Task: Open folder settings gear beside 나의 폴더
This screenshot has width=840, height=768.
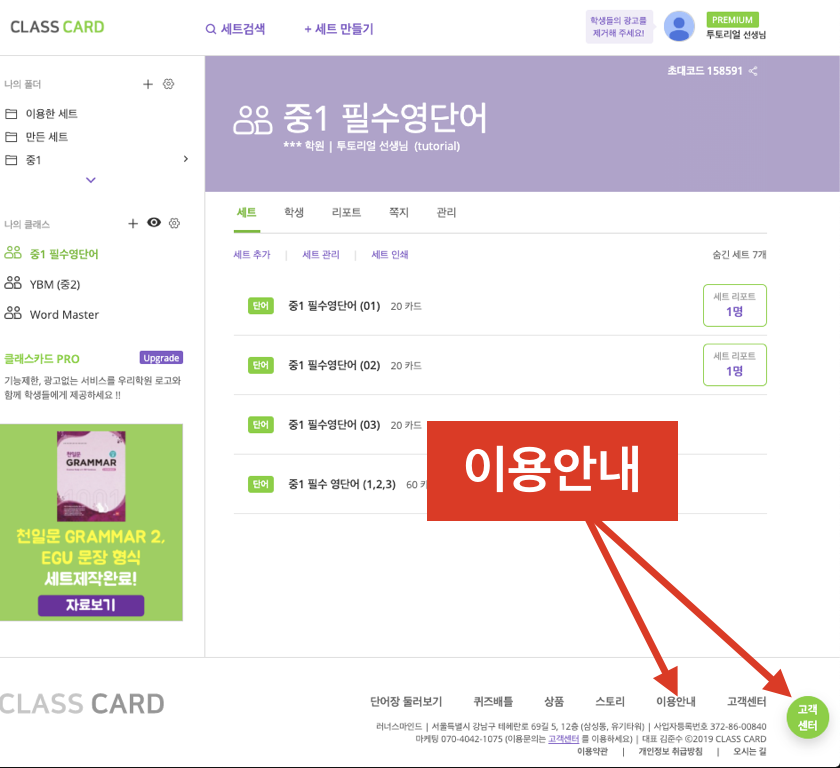Action: (x=168, y=84)
